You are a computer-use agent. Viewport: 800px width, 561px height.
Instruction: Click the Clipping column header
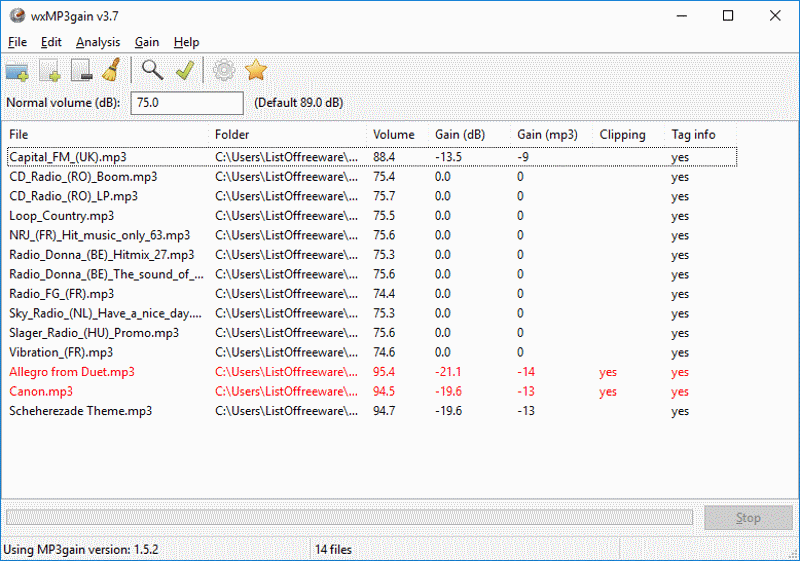(629, 135)
